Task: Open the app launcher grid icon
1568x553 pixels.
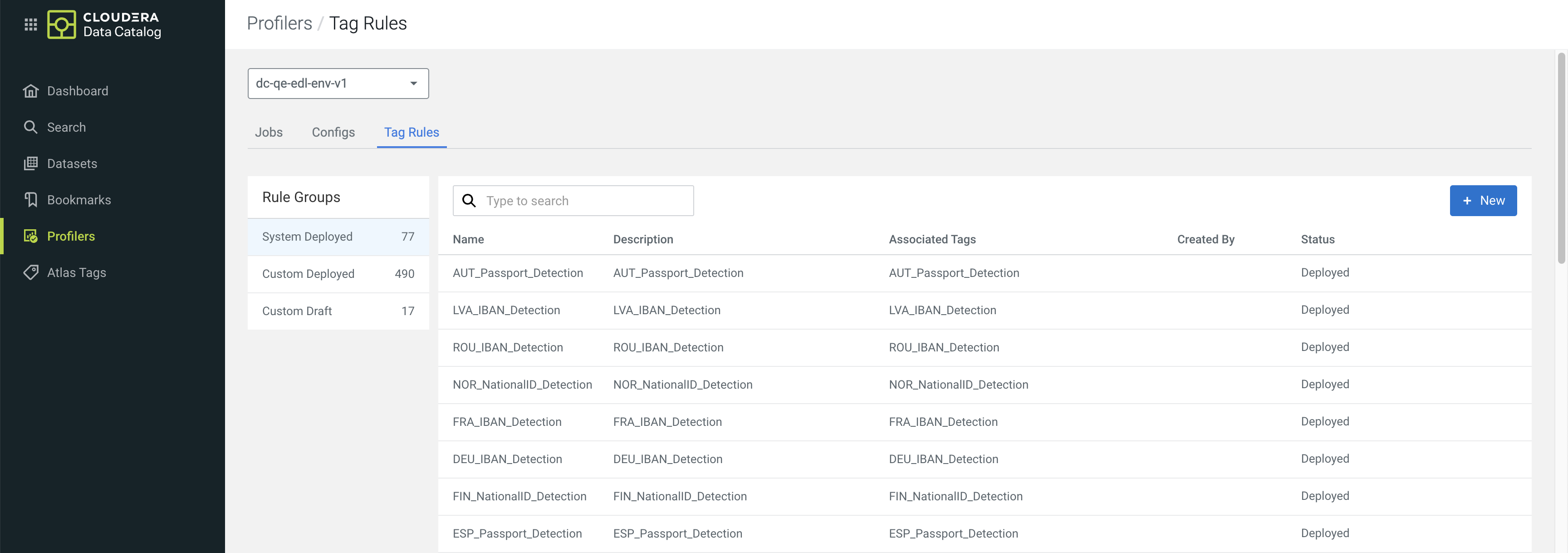Action: (x=30, y=25)
